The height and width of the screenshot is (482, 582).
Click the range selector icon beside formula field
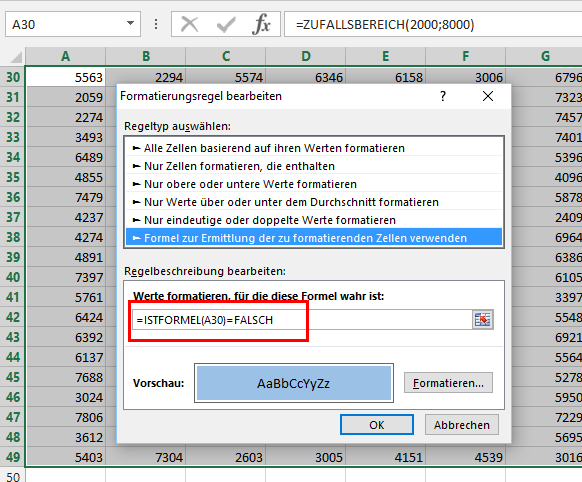[482, 319]
